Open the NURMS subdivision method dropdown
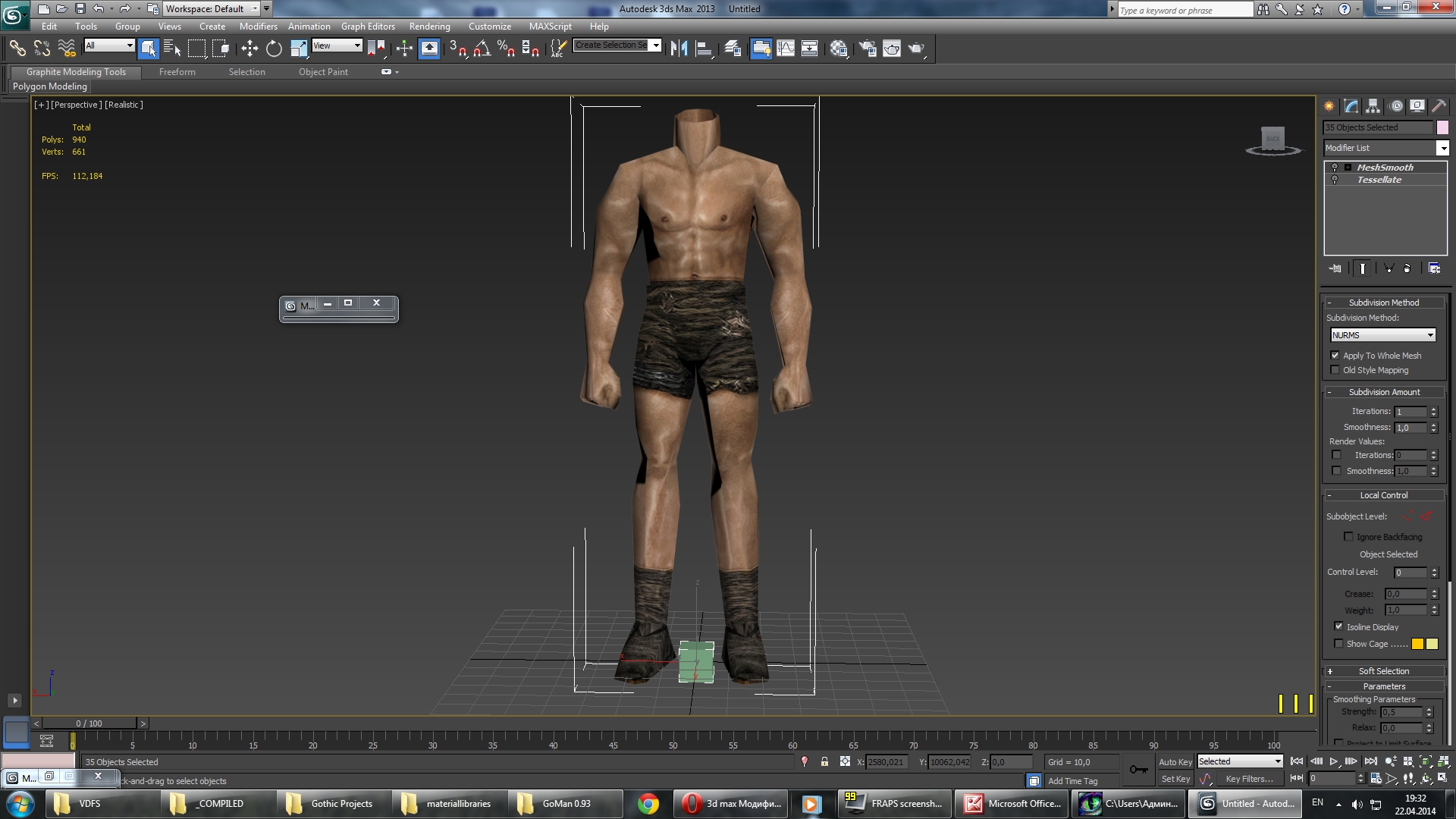 pyautogui.click(x=1382, y=335)
